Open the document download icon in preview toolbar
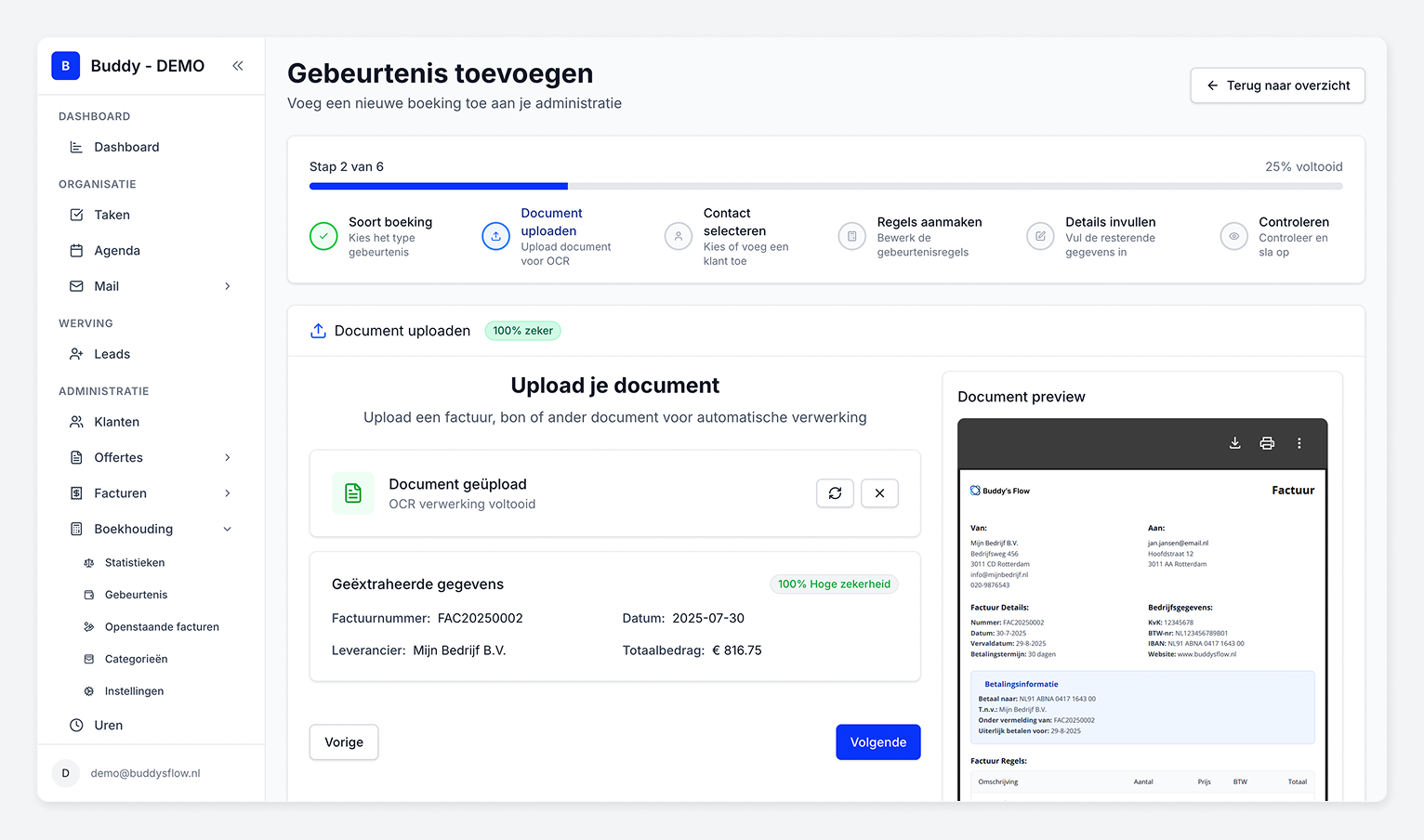Viewport: 1424px width, 840px height. 1234,443
